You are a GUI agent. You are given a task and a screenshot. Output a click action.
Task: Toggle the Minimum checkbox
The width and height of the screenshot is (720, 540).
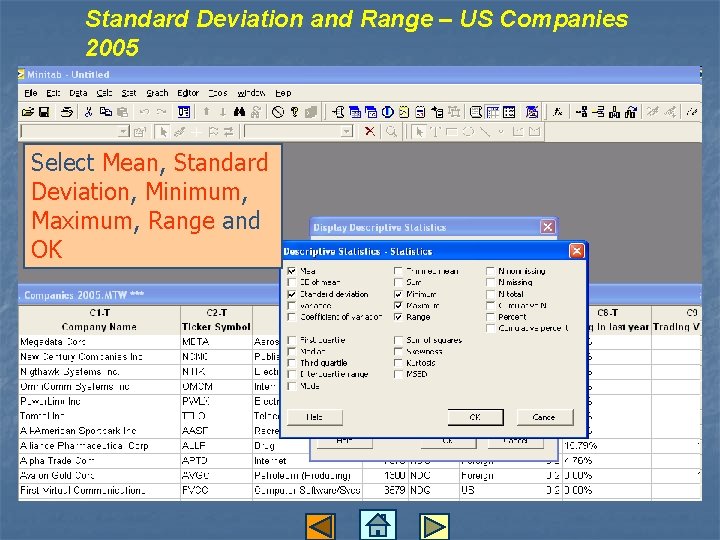(x=398, y=294)
